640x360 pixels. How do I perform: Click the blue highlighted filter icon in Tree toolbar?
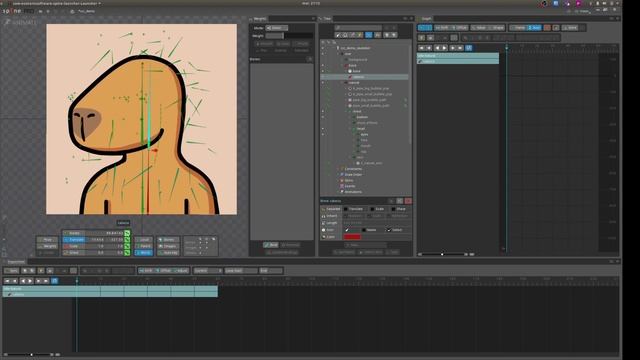369,35
